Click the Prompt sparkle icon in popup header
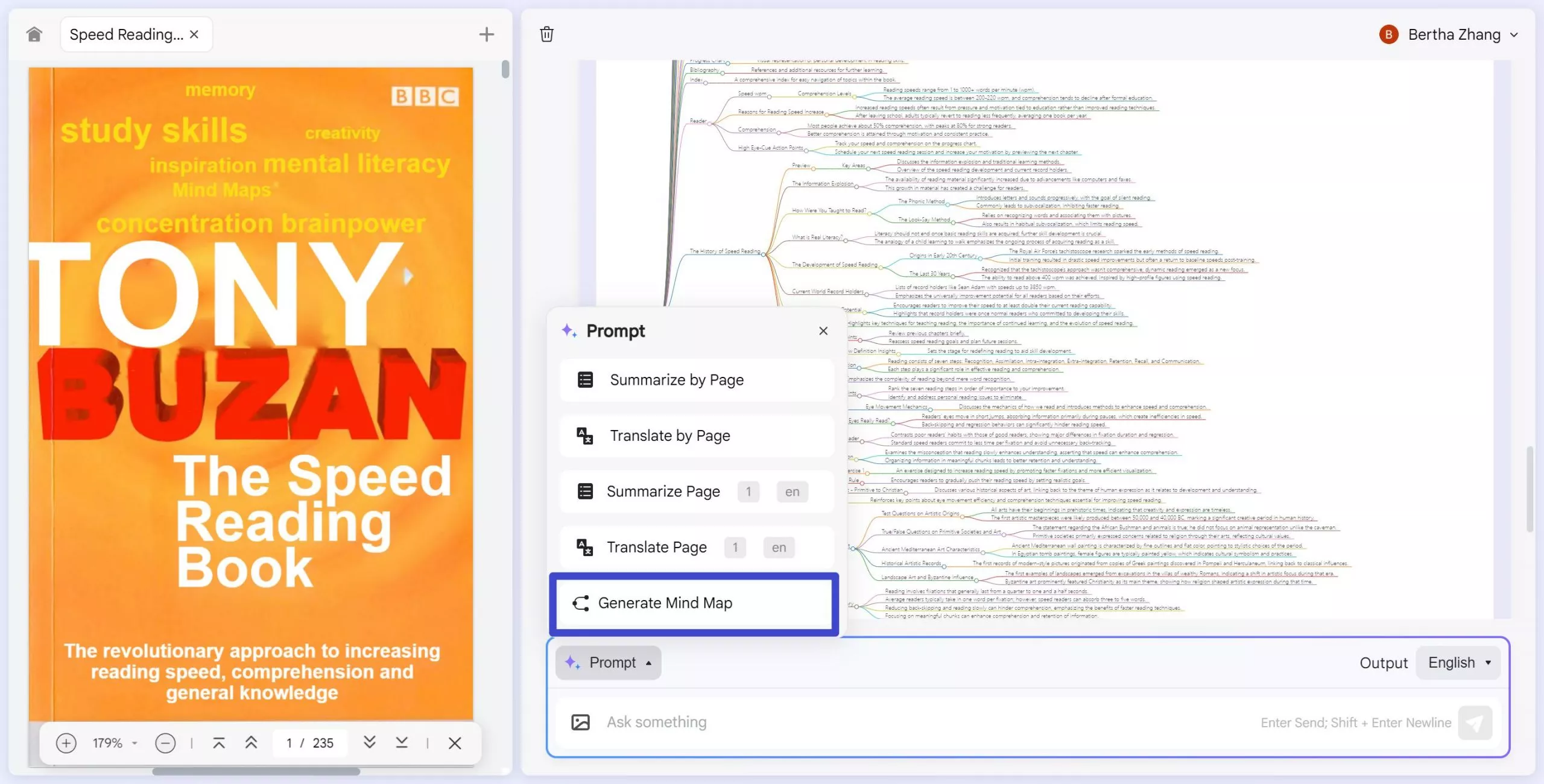Viewport: 1544px width, 784px height. point(569,330)
